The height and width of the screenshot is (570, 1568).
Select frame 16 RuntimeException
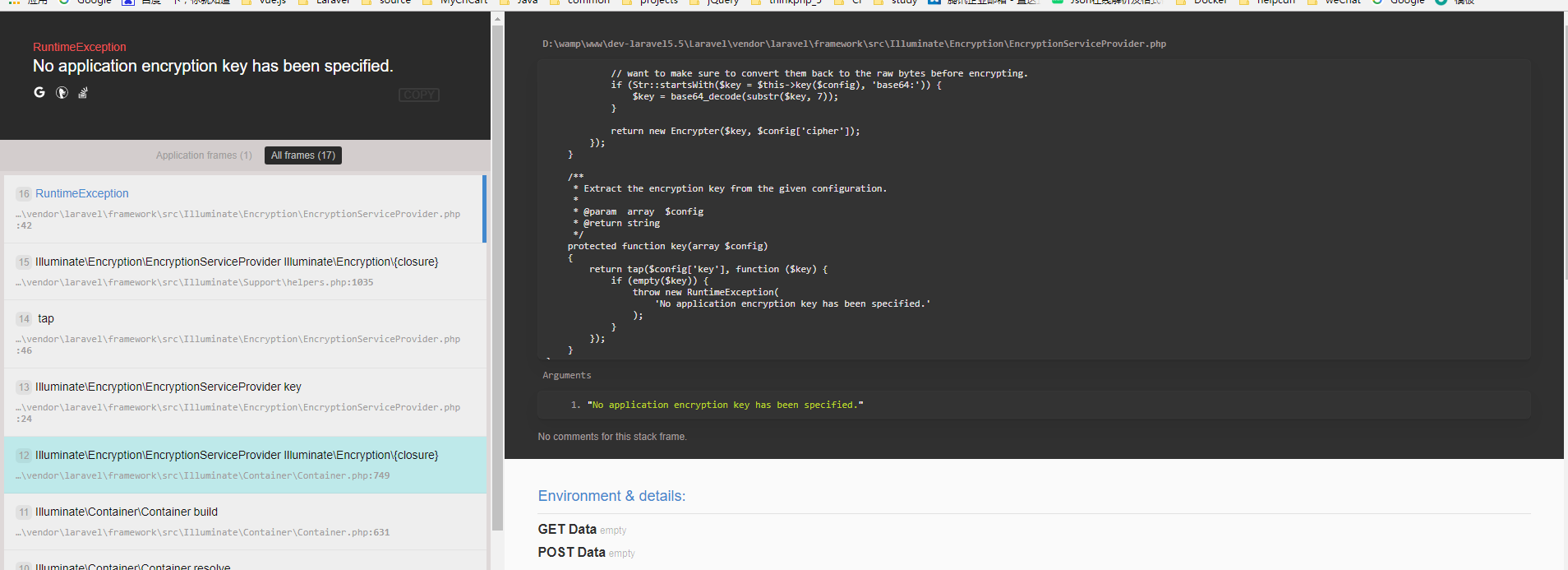coord(245,209)
